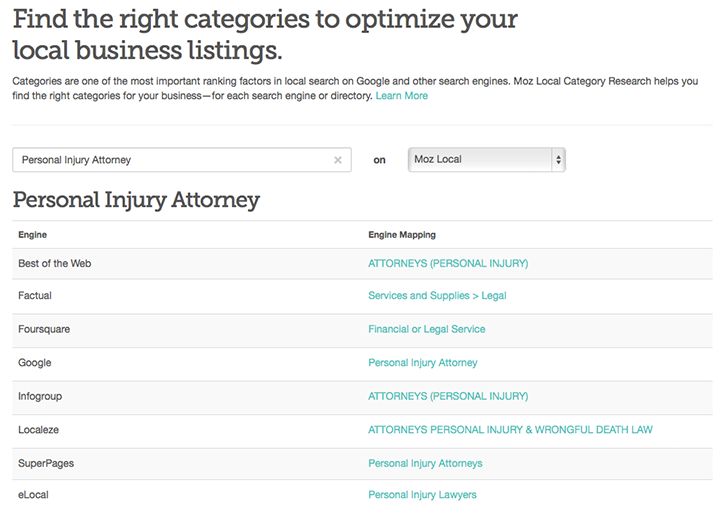
Task: Click the Foursquare engine name cell
Action: (x=44, y=330)
